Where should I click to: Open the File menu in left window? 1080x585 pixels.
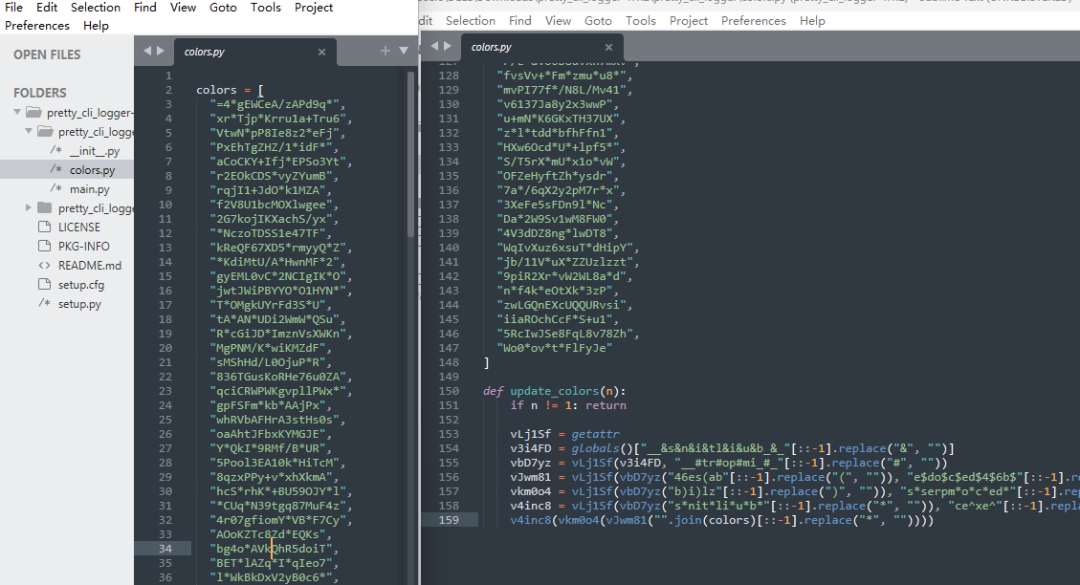click(x=14, y=8)
